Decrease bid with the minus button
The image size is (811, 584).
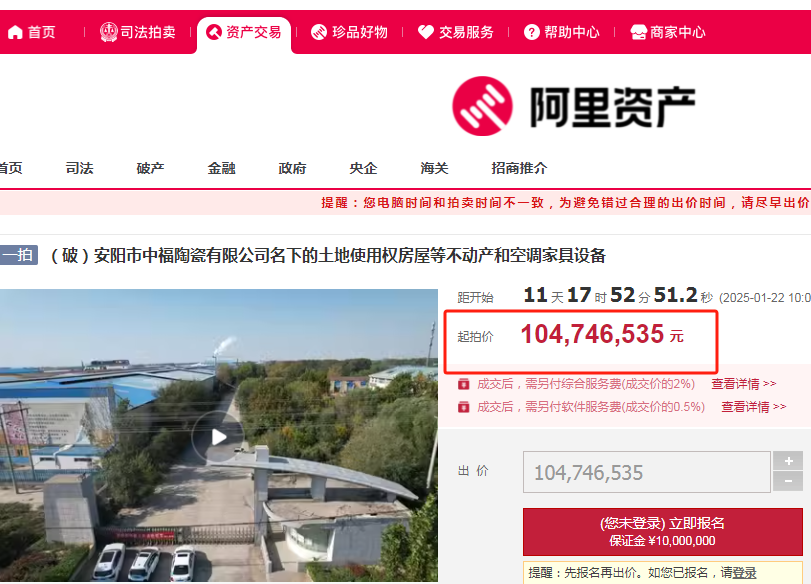click(x=788, y=482)
